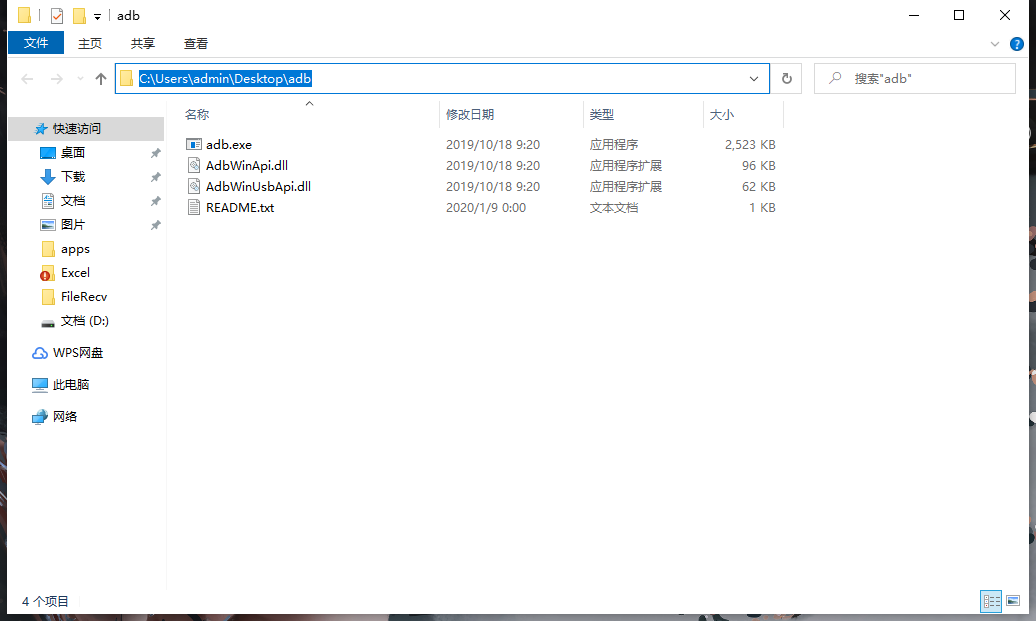Open the Quick Access Toolbar customize dropdown
Viewport: 1036px width, 621px height.
[96, 15]
